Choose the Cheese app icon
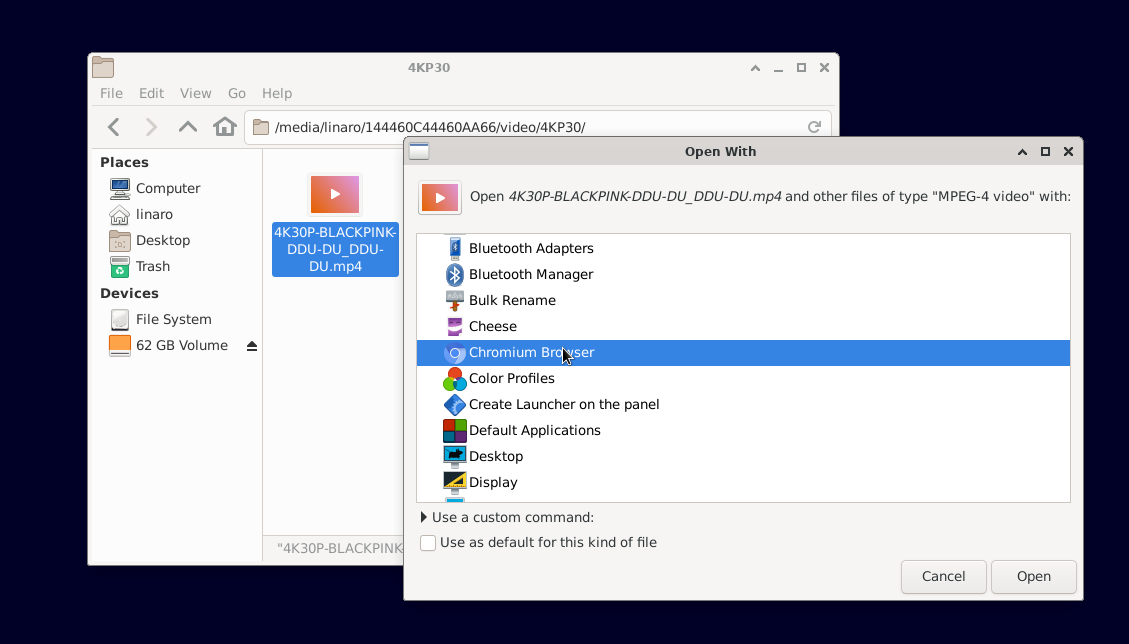The width and height of the screenshot is (1129, 644). point(454,327)
